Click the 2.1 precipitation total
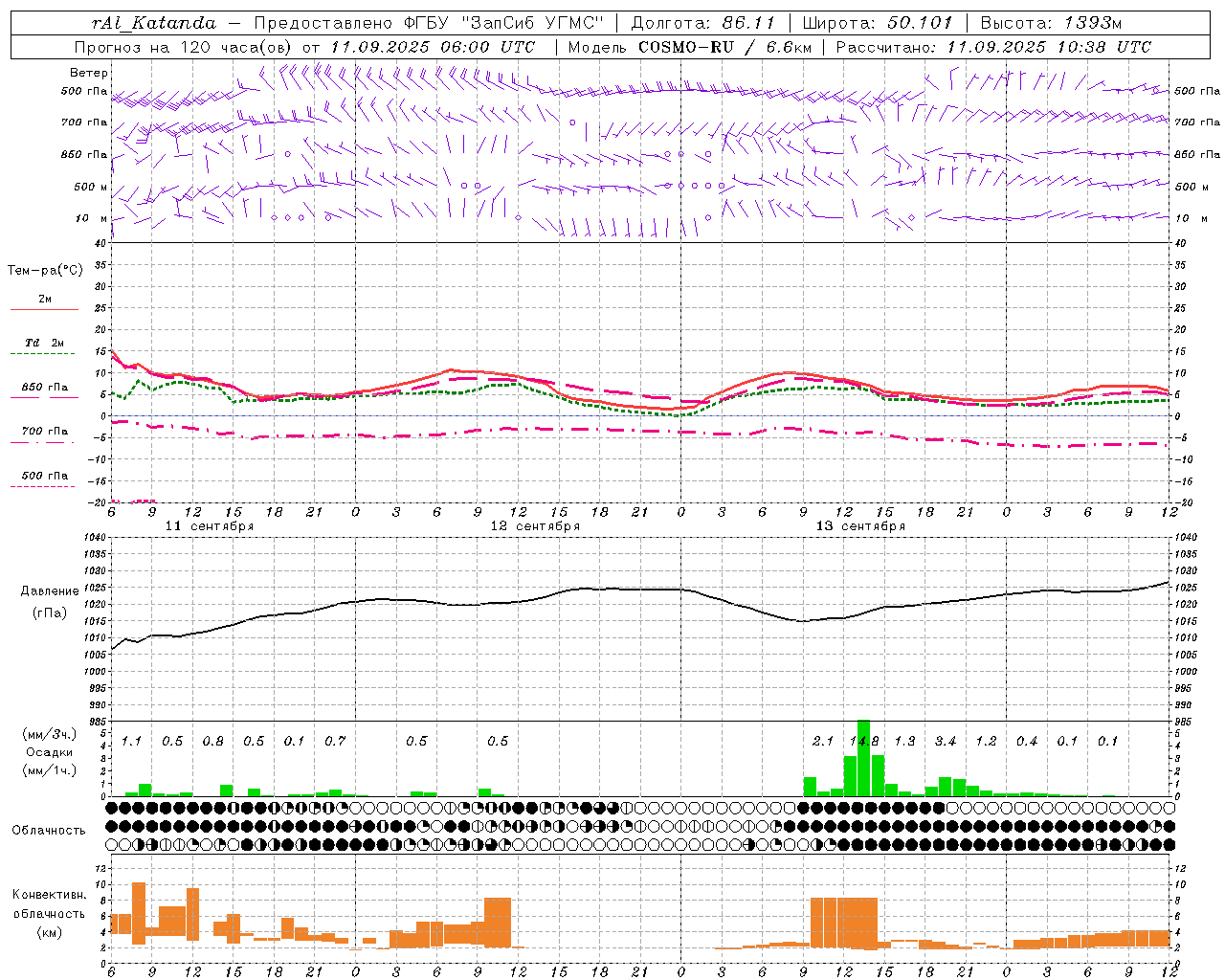Image resolution: width=1225 pixels, height=980 pixels. [x=823, y=742]
